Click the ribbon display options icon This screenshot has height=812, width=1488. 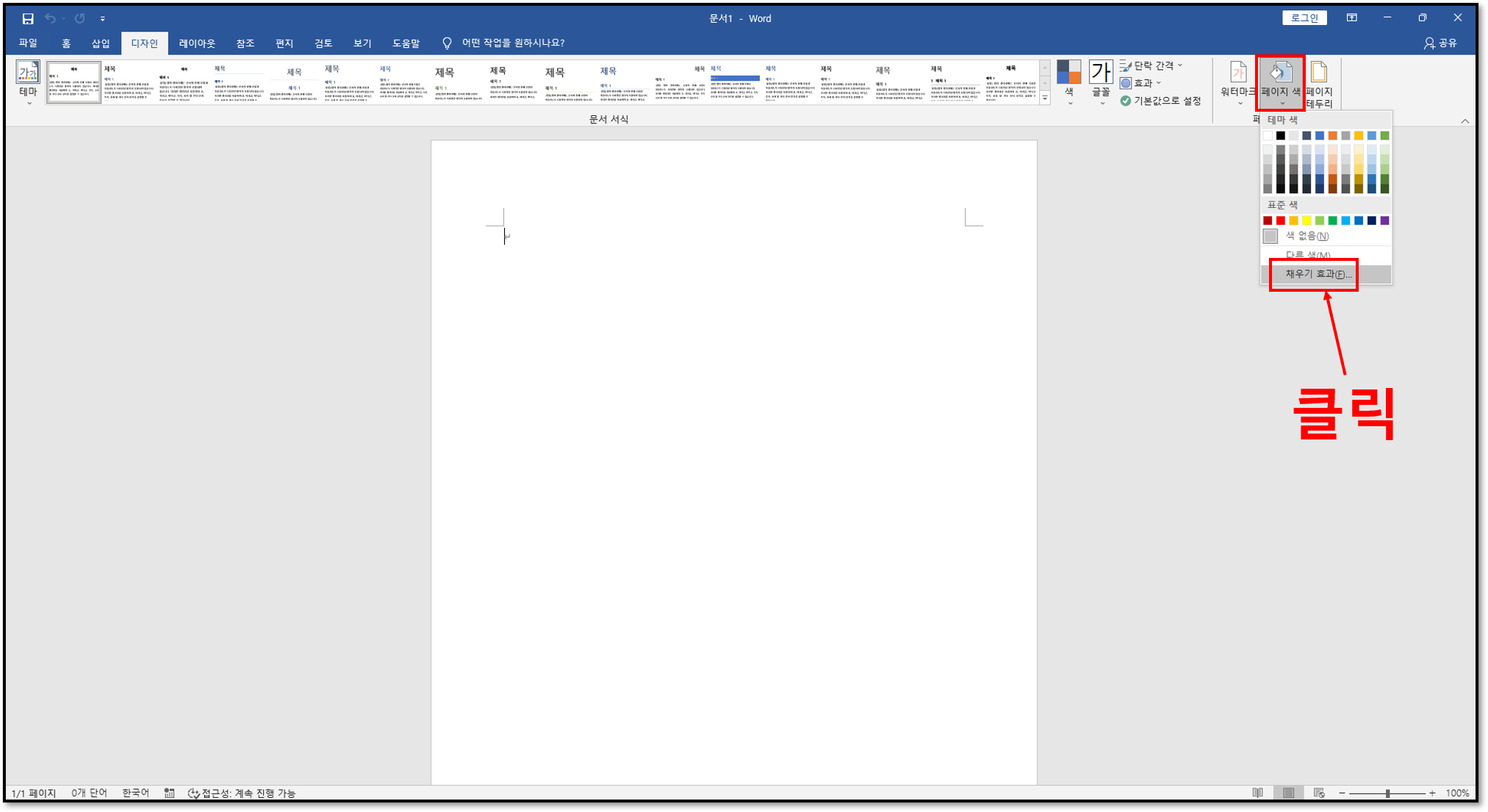(x=1351, y=18)
